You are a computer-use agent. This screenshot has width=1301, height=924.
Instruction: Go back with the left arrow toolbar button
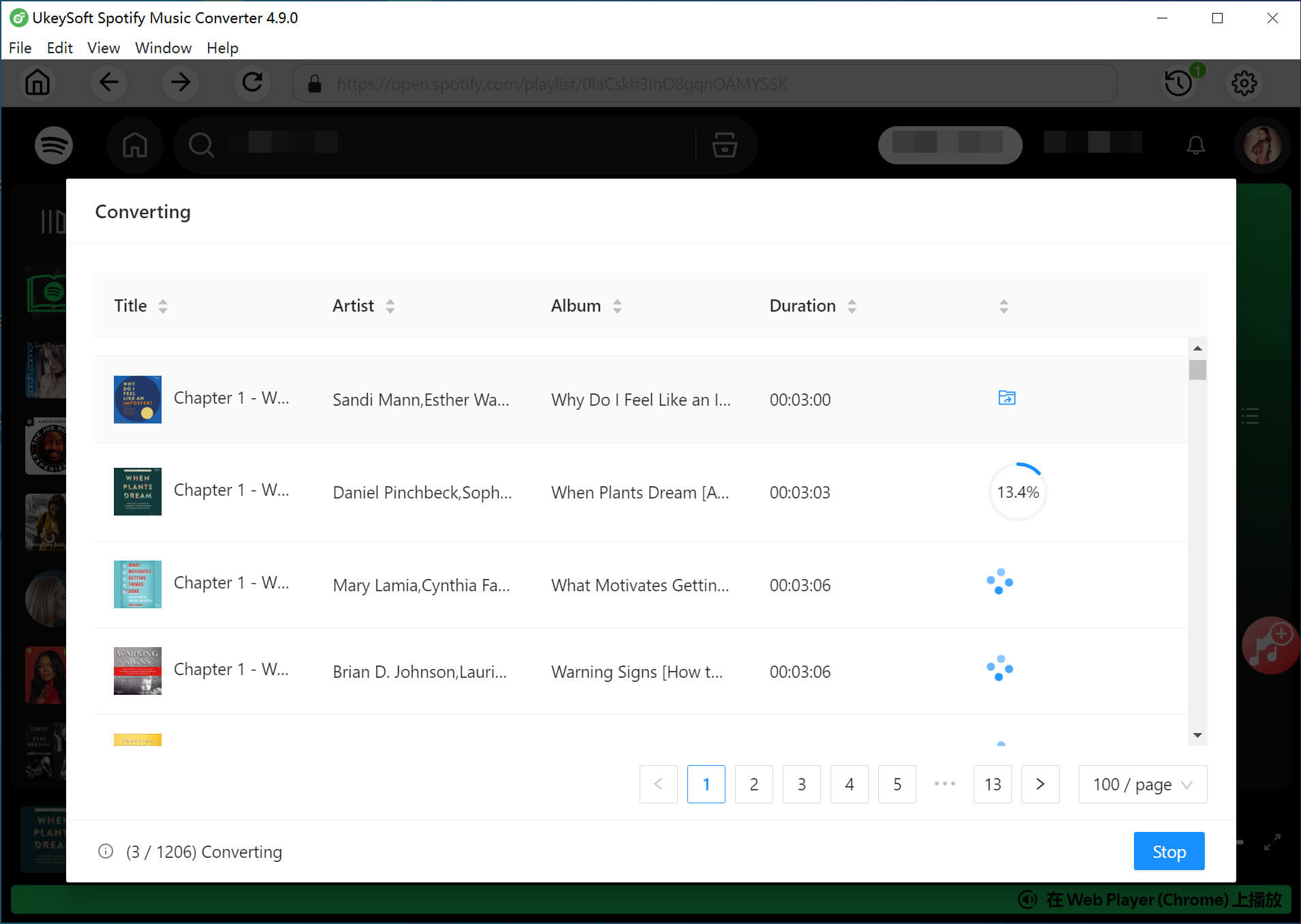tap(109, 83)
